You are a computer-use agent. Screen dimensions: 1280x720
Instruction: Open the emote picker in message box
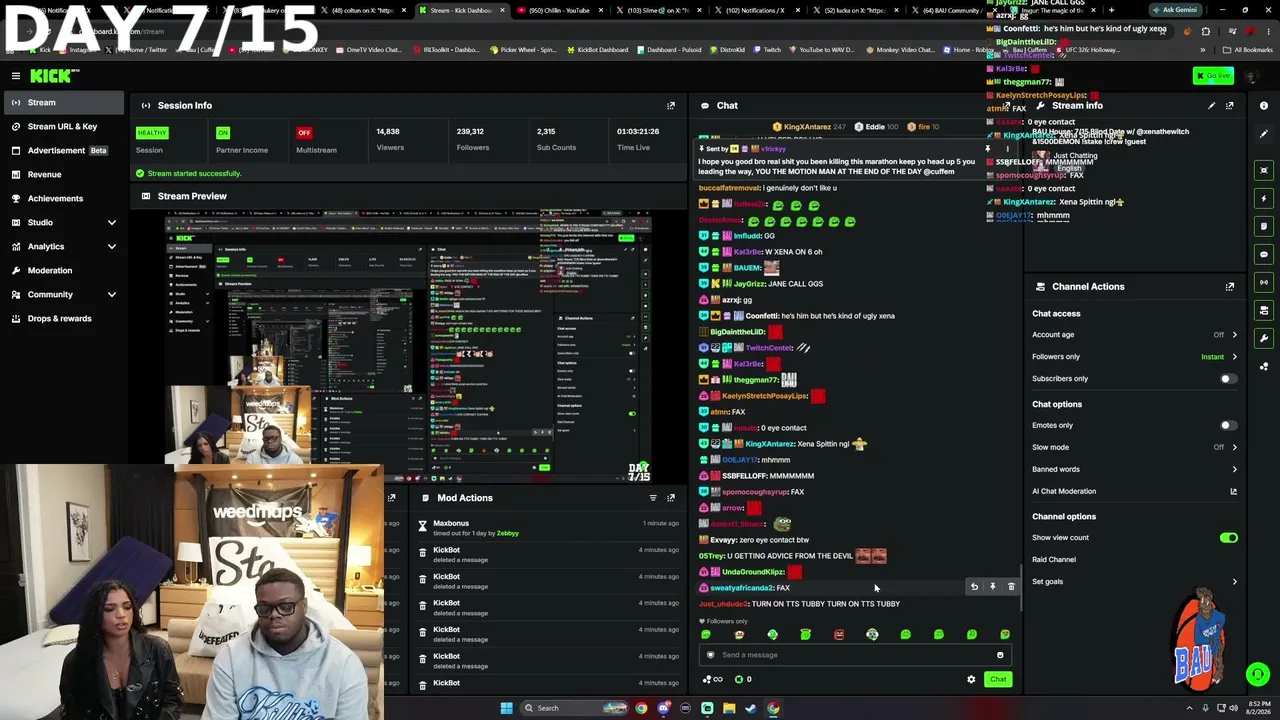1000,655
